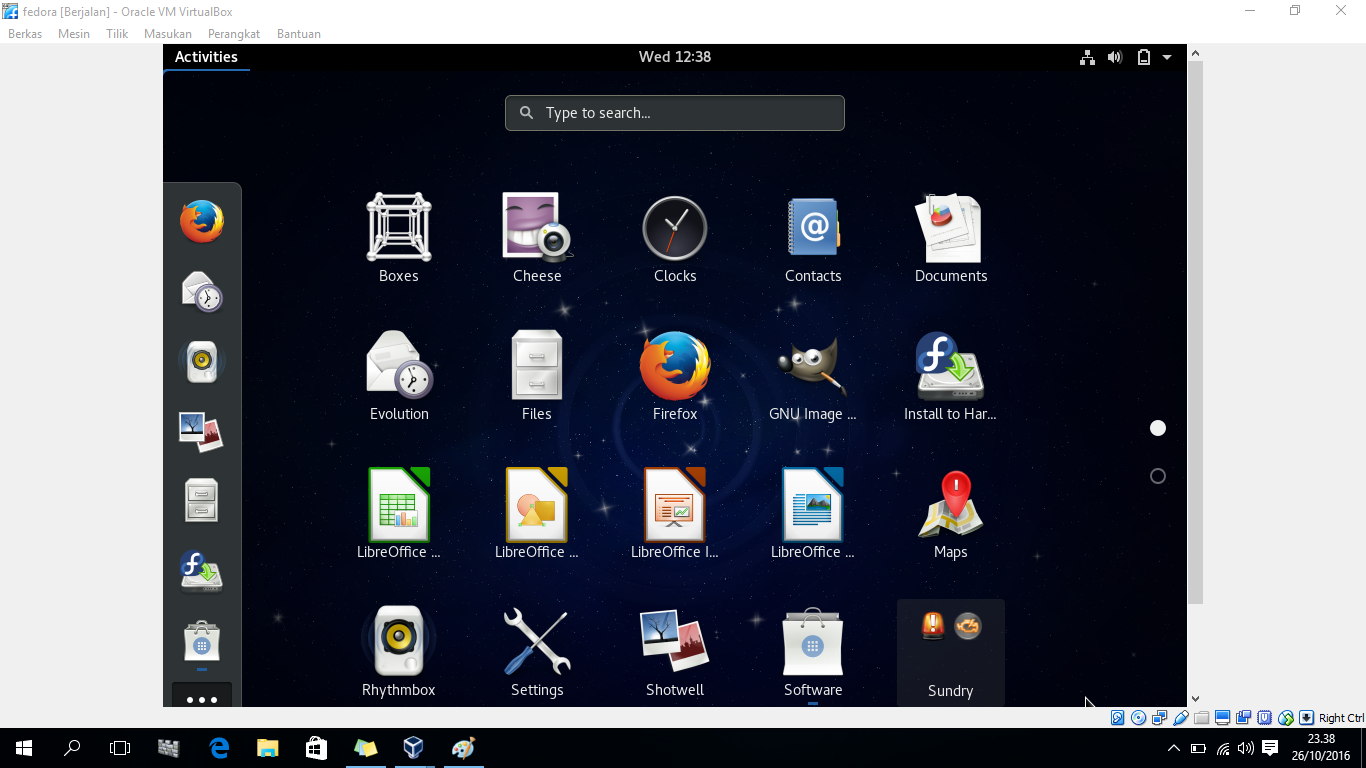Open Rhythmbox speaker icon in dash
The image size is (1366, 768).
pyautogui.click(x=202, y=362)
